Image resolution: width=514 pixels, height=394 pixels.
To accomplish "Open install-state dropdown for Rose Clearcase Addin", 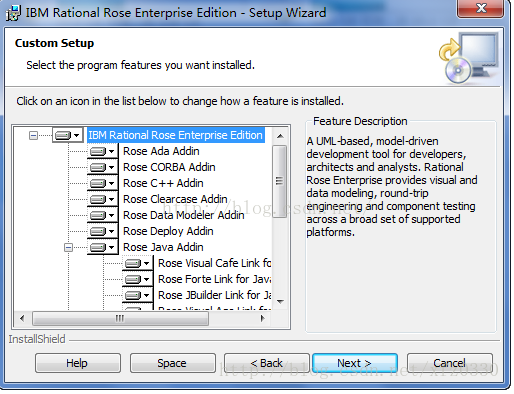I will point(103,199).
